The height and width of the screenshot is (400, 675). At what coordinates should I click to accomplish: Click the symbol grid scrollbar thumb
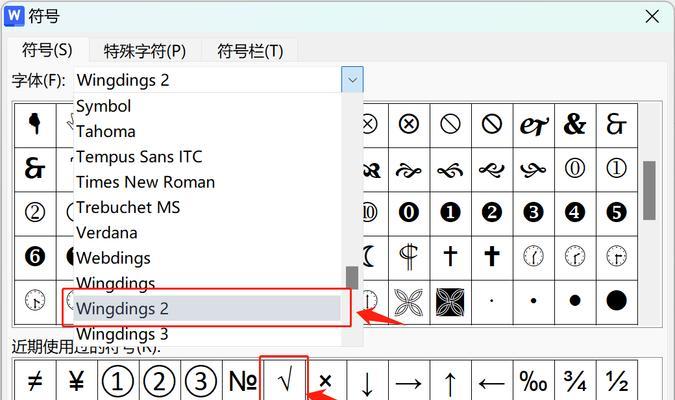point(649,191)
